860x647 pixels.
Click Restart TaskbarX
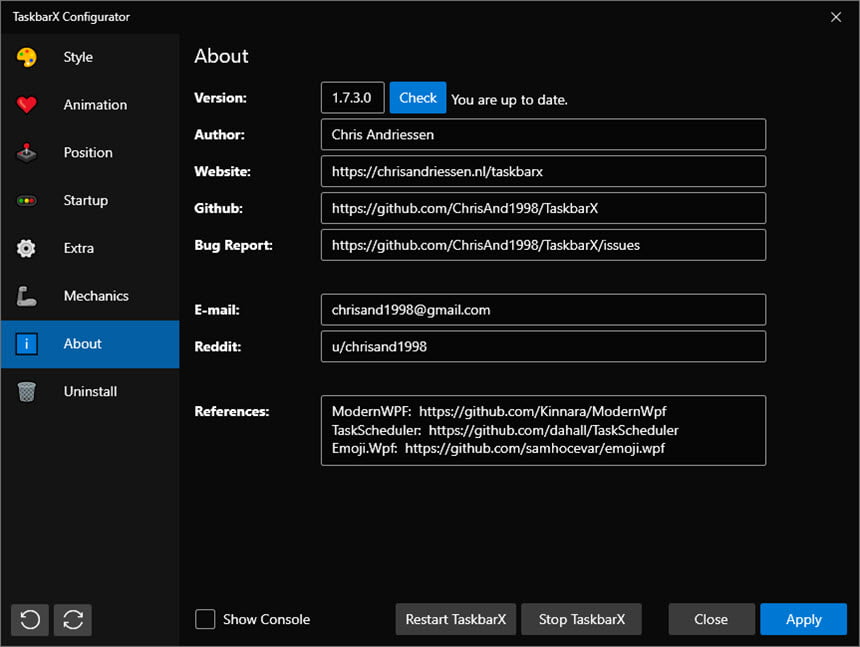click(456, 619)
